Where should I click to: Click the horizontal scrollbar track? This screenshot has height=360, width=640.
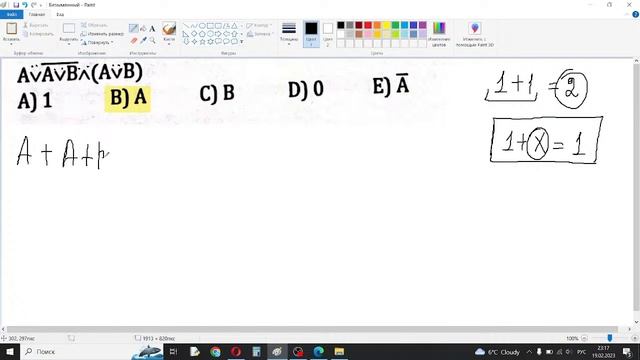tap(312, 329)
